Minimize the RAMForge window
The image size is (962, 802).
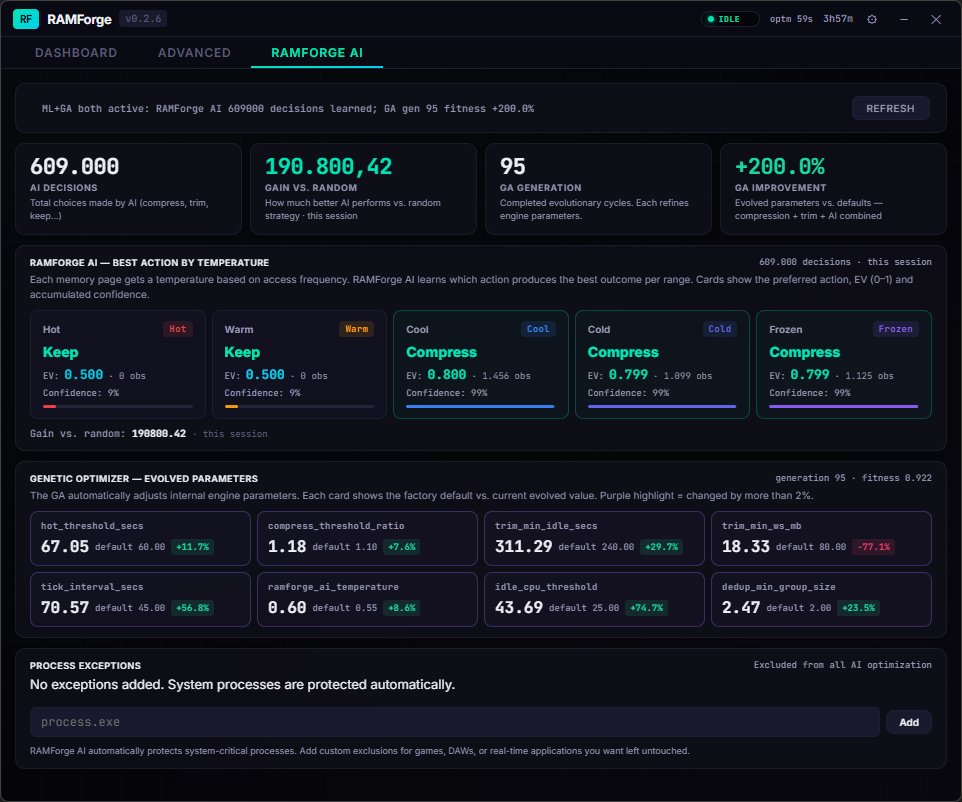click(x=904, y=19)
